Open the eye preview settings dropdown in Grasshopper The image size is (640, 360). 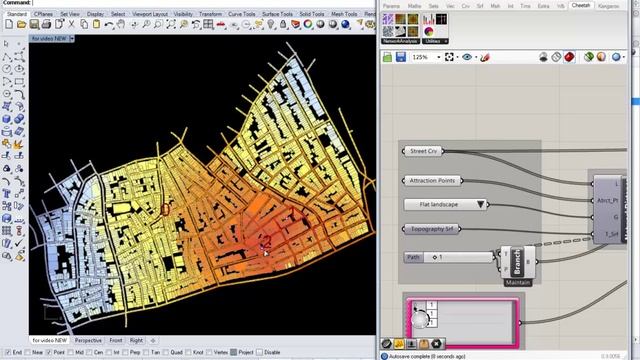point(476,57)
